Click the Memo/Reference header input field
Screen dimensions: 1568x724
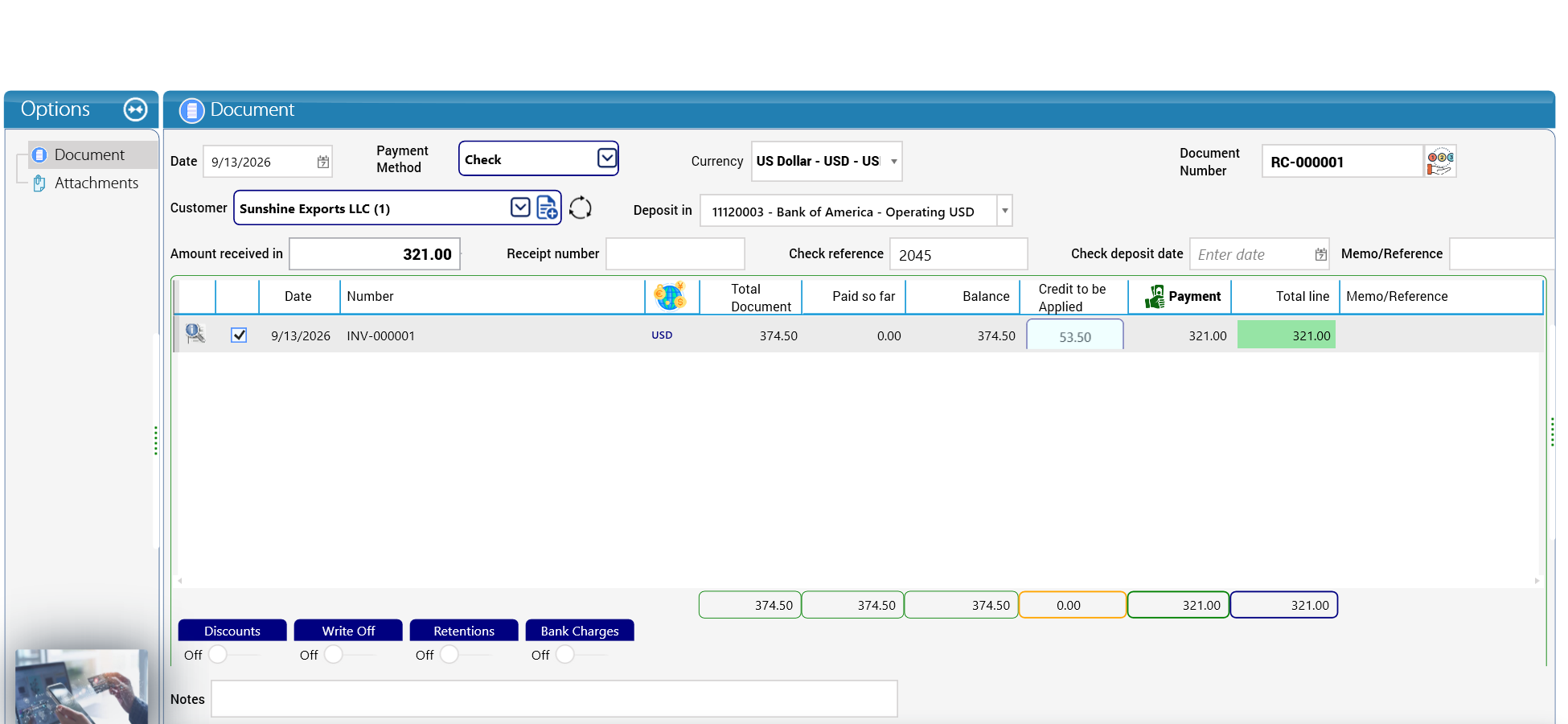[x=1502, y=254]
